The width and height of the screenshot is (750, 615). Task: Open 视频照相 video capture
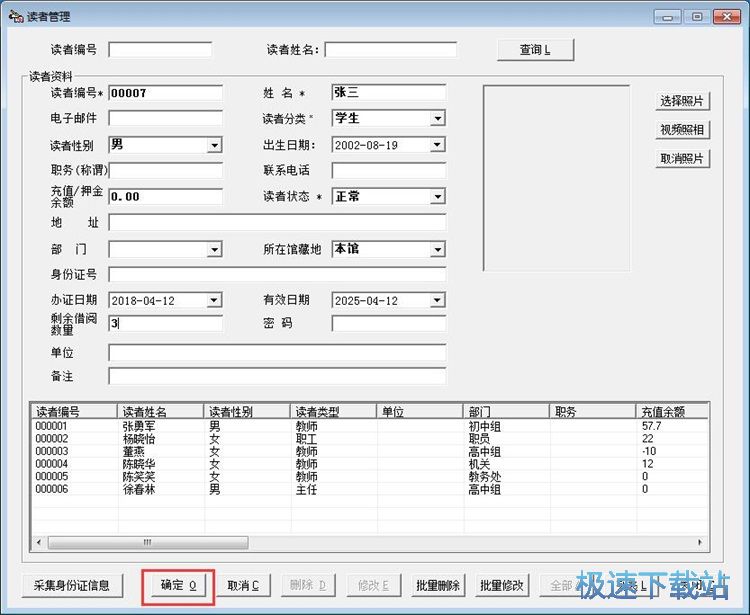[682, 130]
